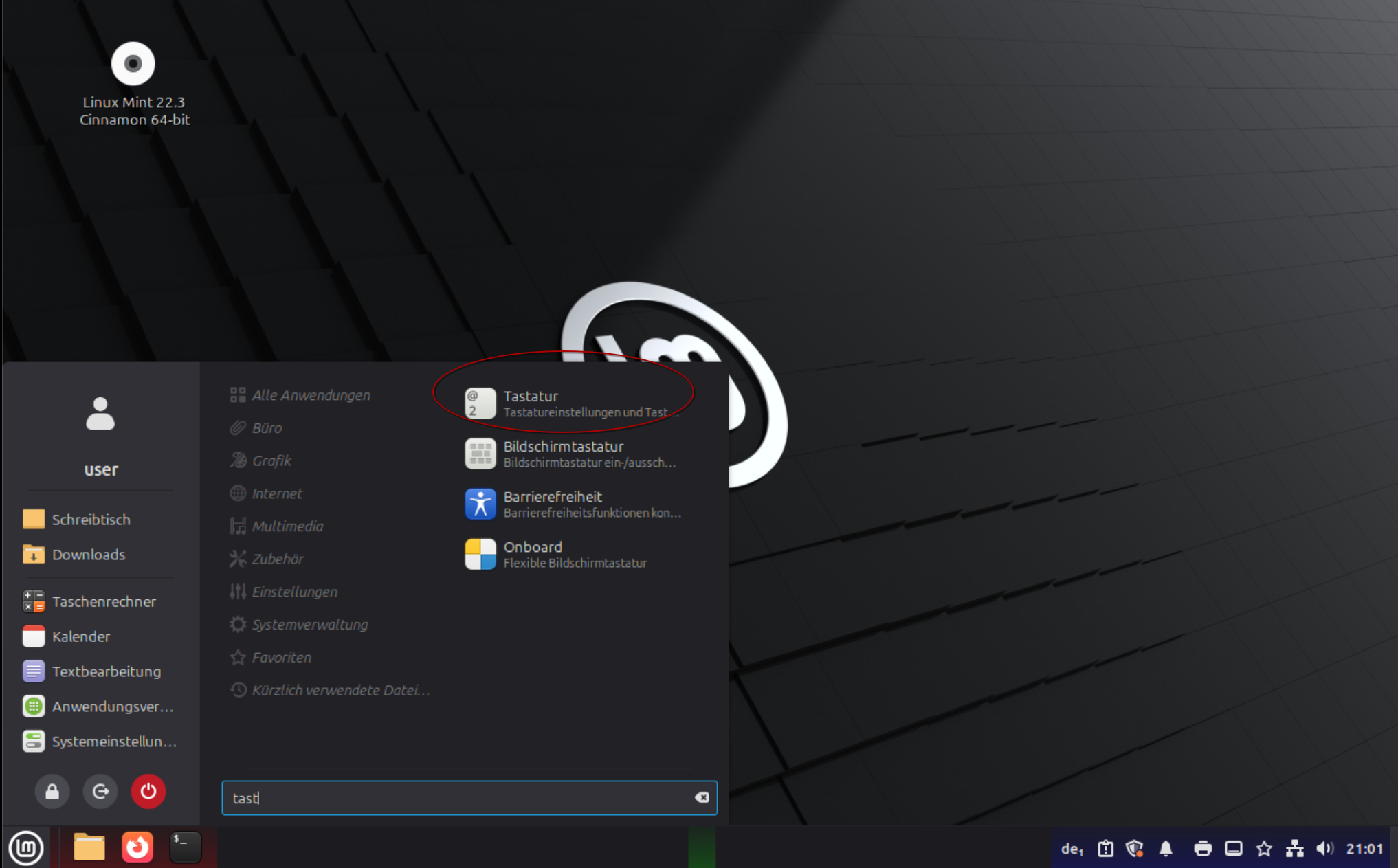1398x868 pixels.
Task: Expand Kürzlich verwendete Dateien
Action: 342,690
